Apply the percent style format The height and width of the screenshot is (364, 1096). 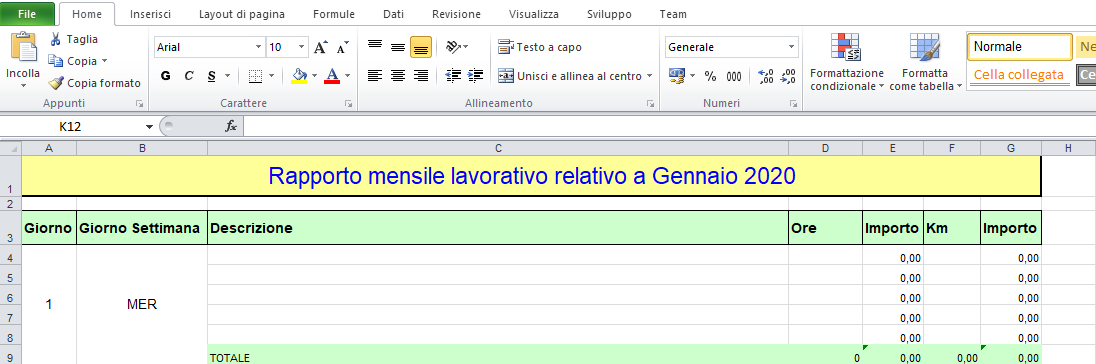click(710, 76)
